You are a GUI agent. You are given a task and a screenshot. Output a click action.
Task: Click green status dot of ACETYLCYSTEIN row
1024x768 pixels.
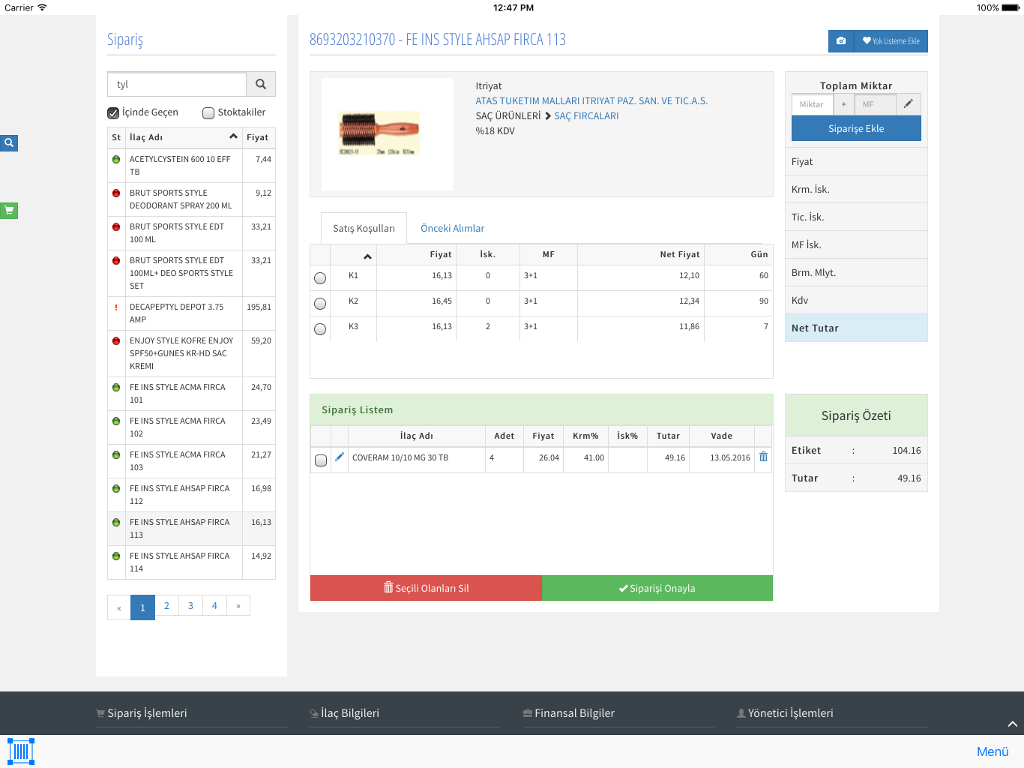click(116, 159)
